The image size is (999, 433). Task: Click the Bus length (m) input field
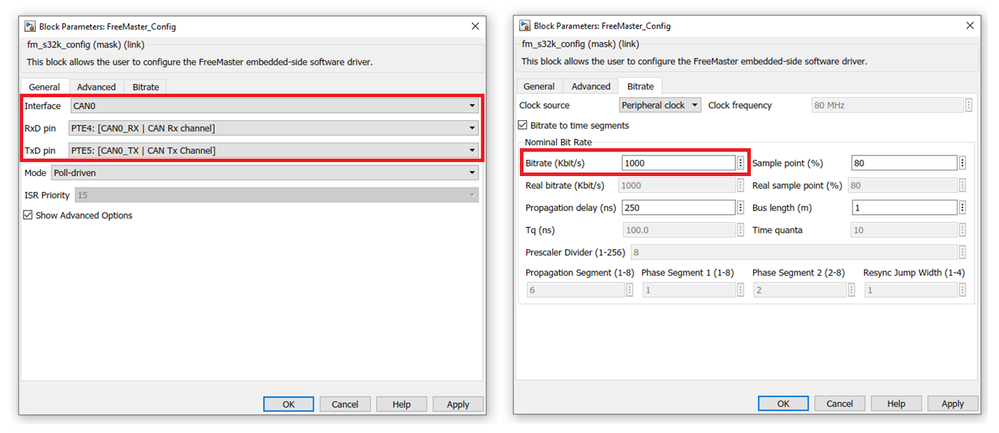905,208
